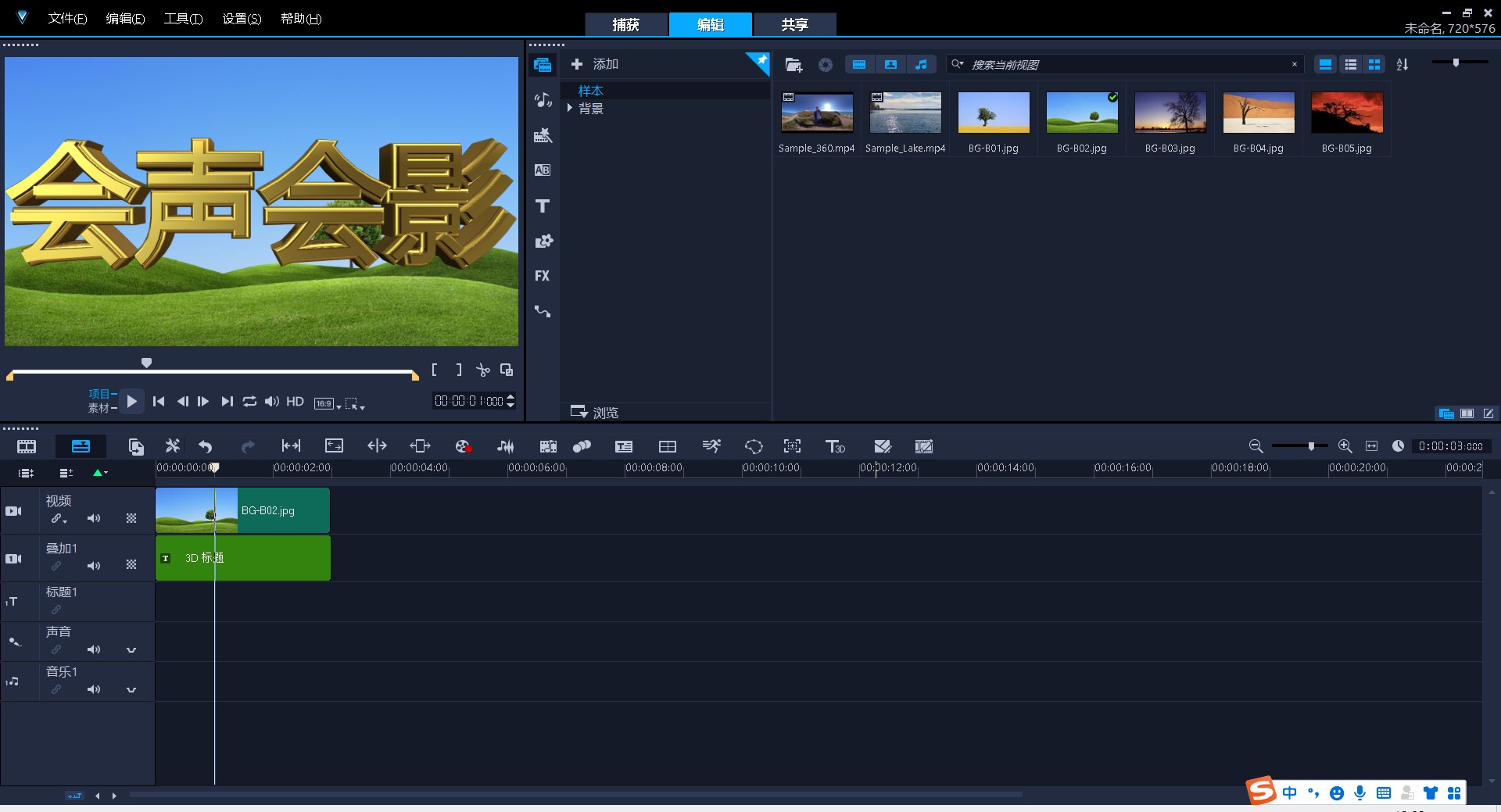
Task: Open the Sound Mixer tool
Action: tap(506, 446)
